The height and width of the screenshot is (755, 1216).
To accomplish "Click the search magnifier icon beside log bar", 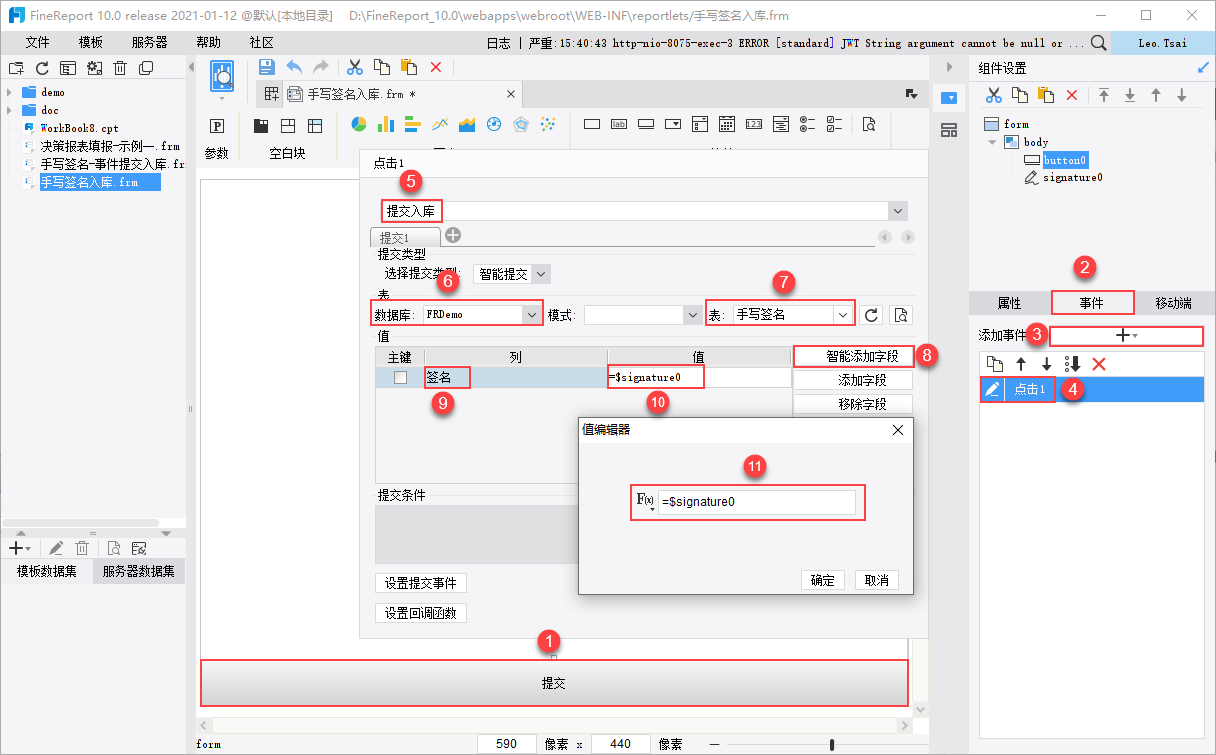I will coord(1098,43).
